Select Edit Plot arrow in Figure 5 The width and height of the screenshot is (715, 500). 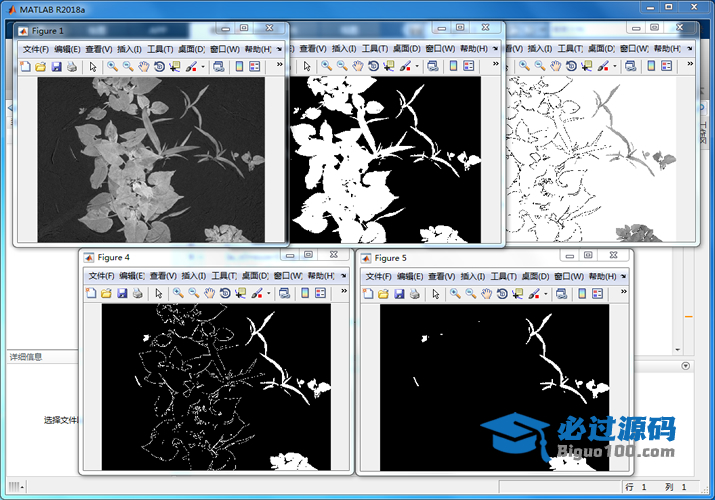(436, 294)
